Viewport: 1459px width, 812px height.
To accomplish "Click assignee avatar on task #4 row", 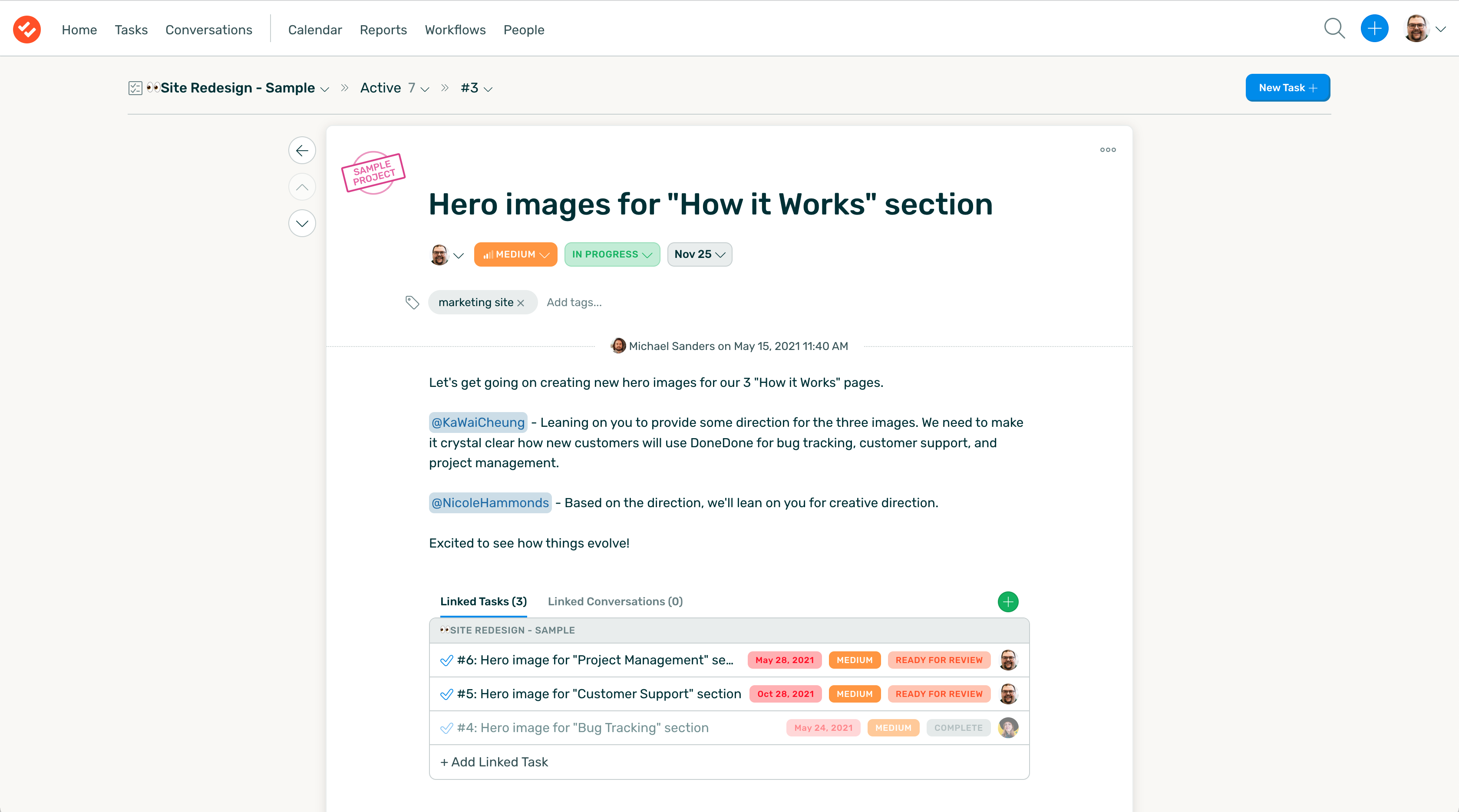I will (x=1008, y=728).
